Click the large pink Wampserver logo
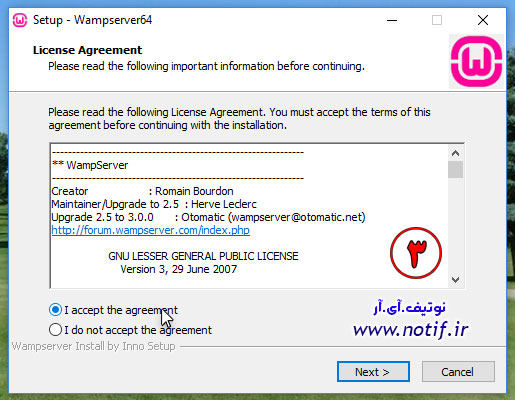 click(476, 62)
